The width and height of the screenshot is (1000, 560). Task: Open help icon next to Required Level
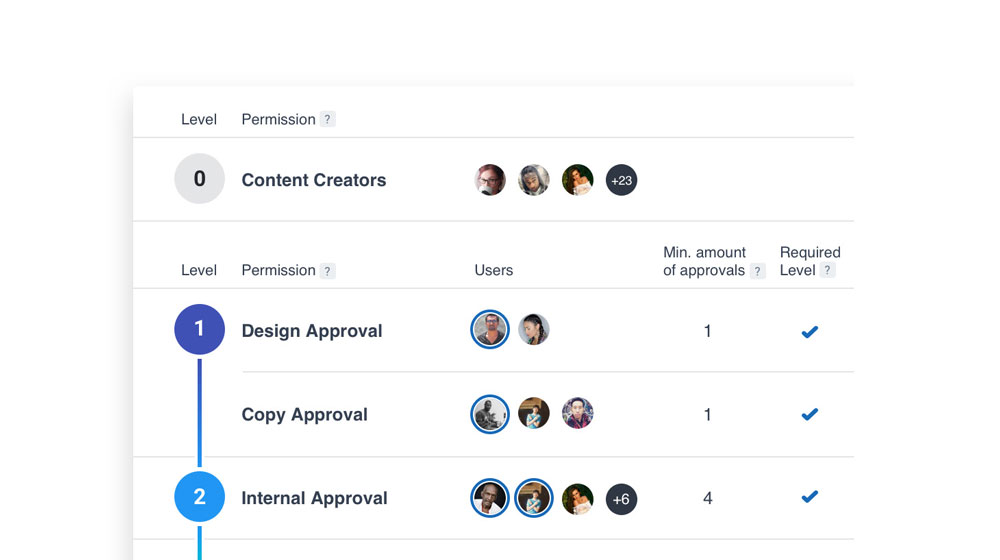pos(828,271)
